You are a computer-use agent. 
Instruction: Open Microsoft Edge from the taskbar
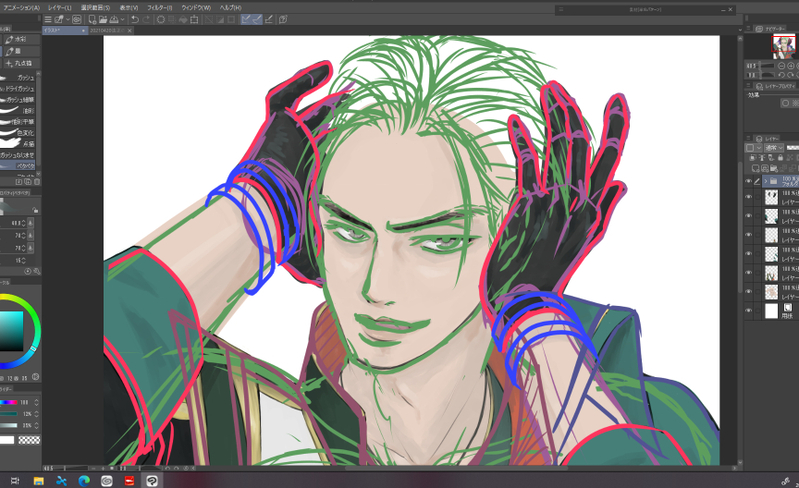click(x=84, y=480)
